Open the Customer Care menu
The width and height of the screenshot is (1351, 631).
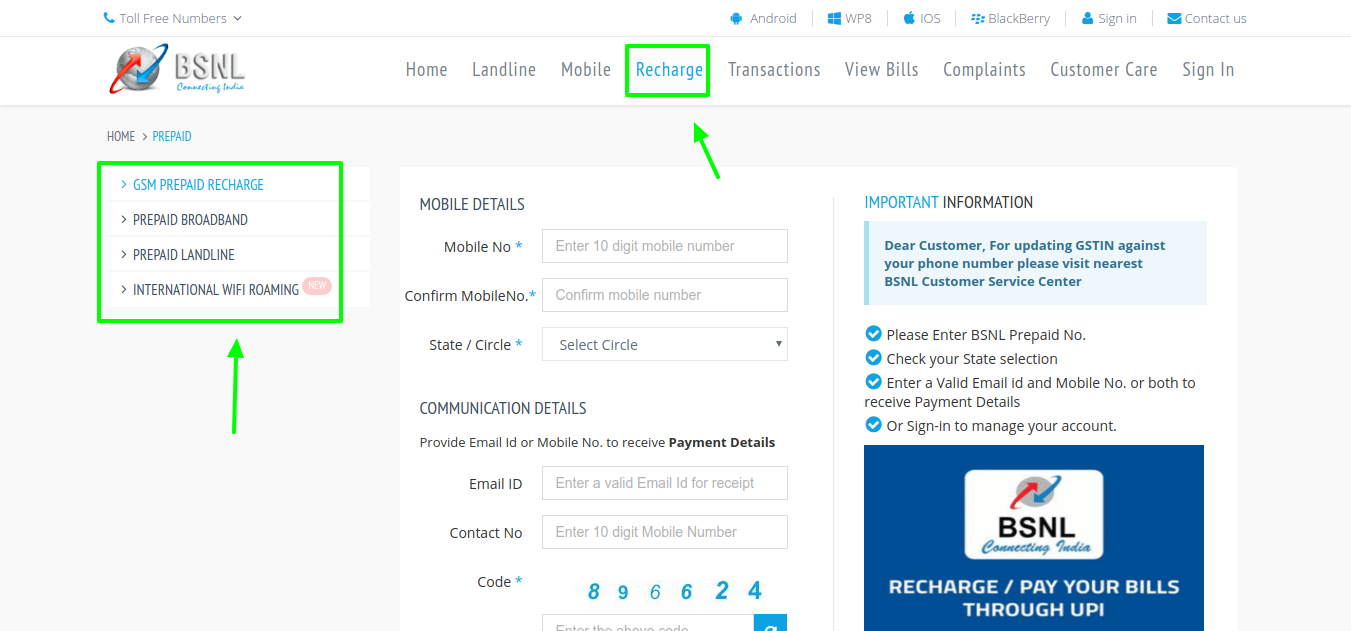pos(1104,69)
